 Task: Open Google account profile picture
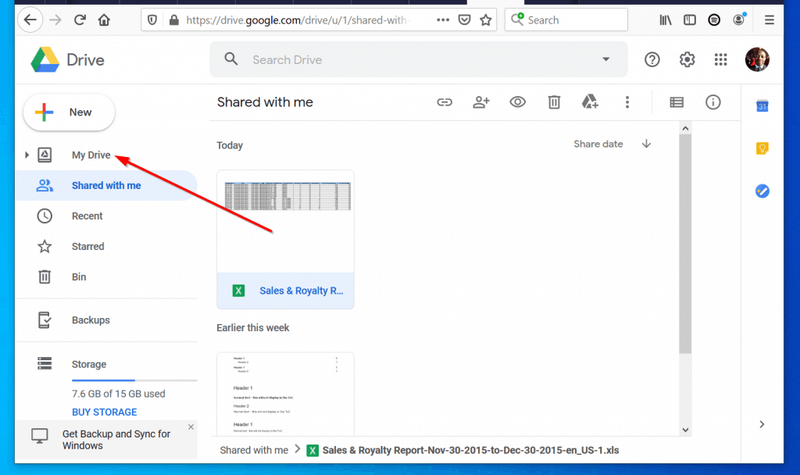pyautogui.click(x=757, y=60)
